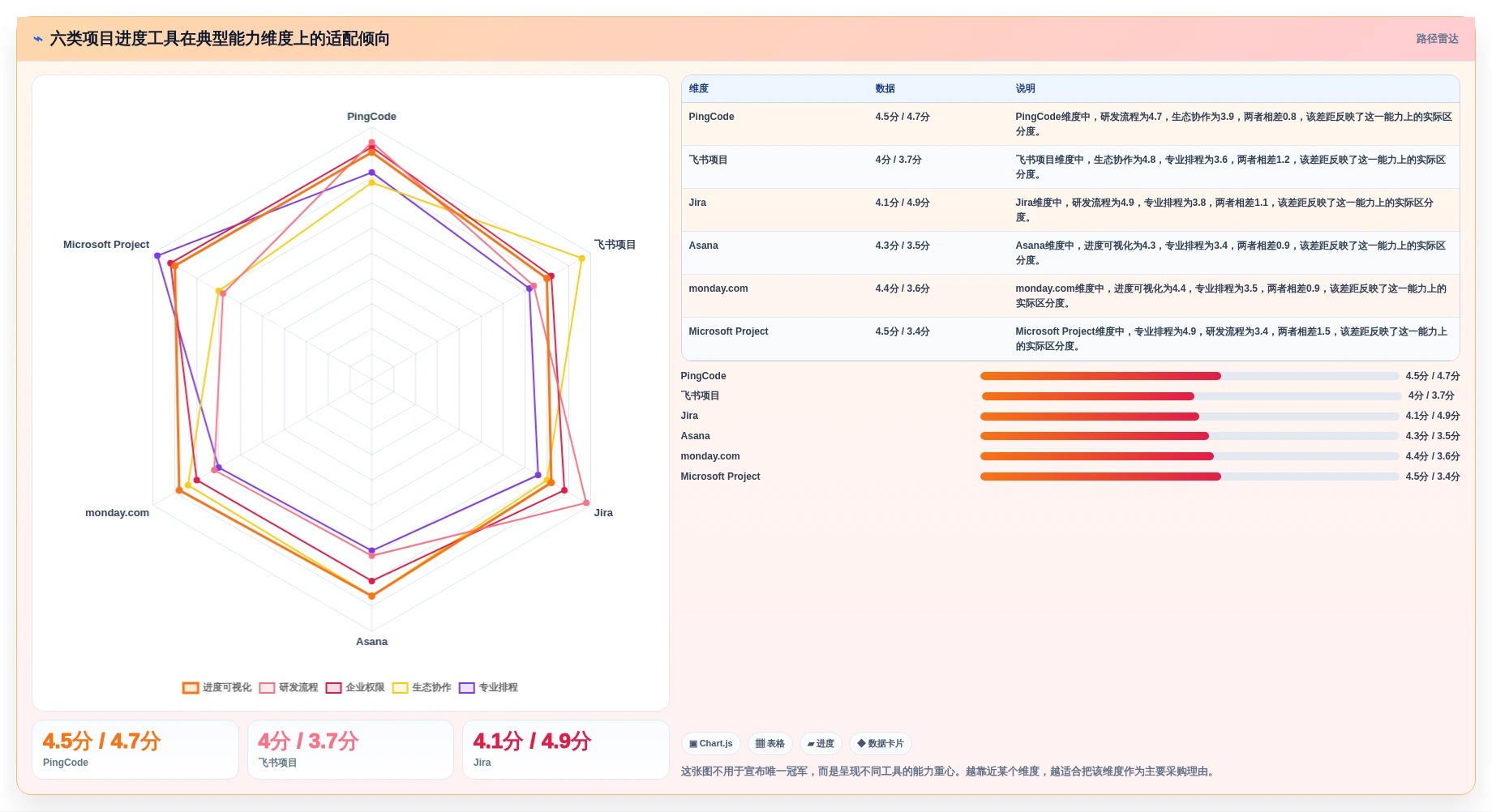Click the blue trend icon beside the title
This screenshot has height=812, width=1492.
[38, 39]
